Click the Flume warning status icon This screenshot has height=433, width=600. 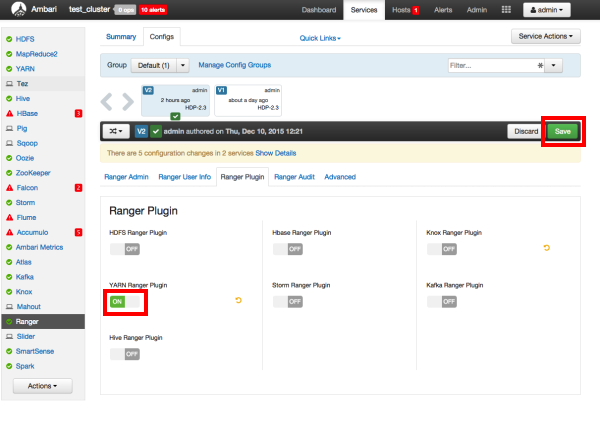point(10,217)
